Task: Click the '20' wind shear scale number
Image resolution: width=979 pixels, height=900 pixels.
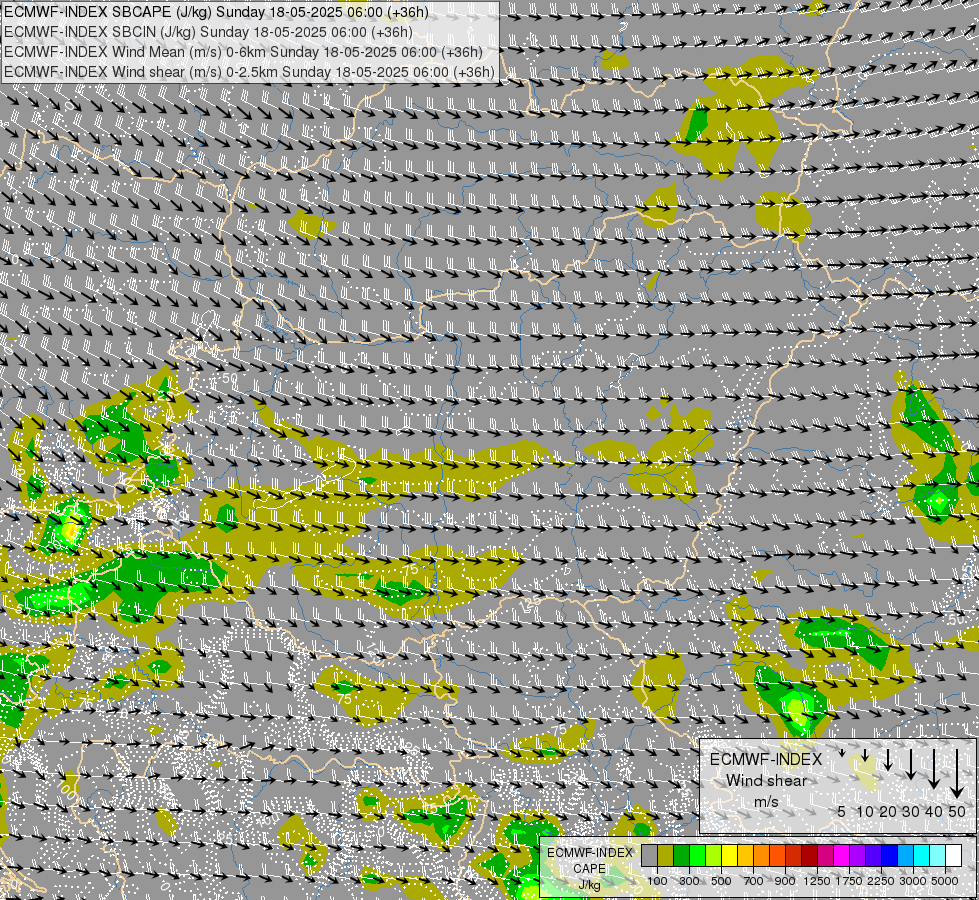Action: 888,811
